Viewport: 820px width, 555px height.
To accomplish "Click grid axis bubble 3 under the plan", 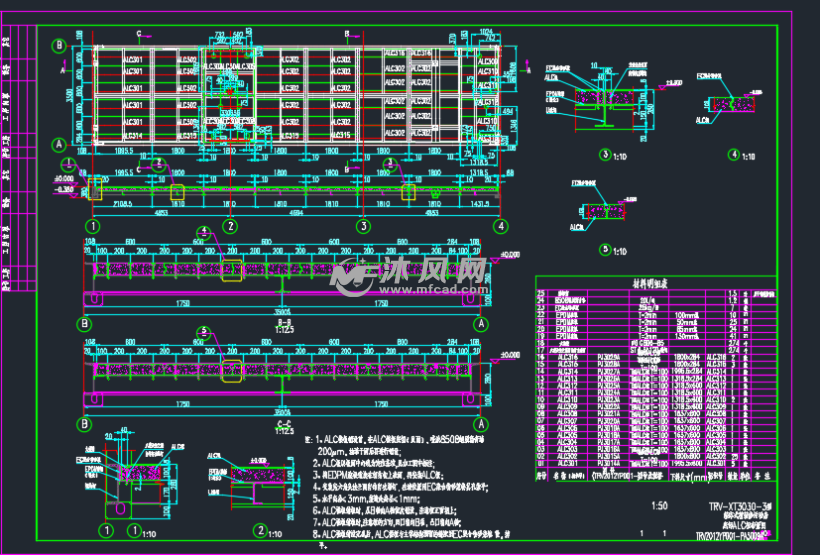I will click(364, 227).
